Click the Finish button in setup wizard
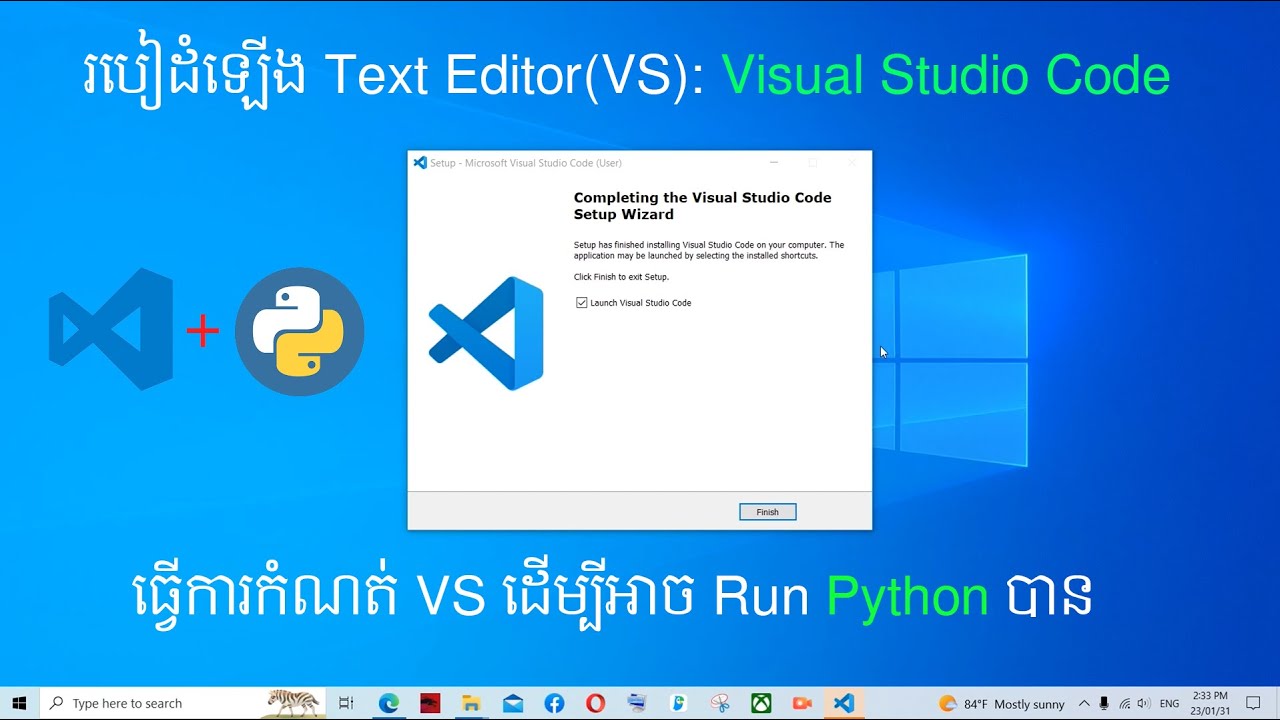 pyautogui.click(x=767, y=512)
